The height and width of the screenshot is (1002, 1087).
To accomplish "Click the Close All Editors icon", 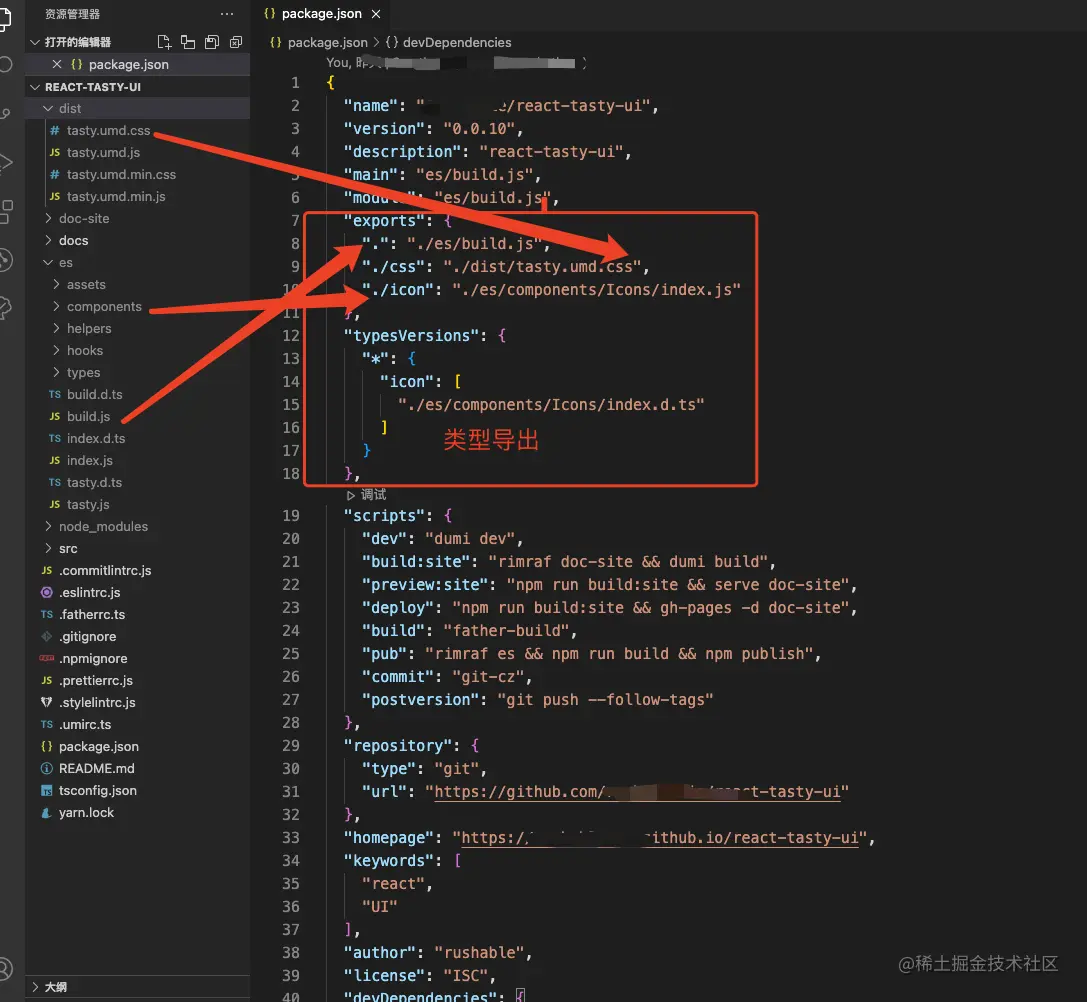I will click(x=236, y=42).
